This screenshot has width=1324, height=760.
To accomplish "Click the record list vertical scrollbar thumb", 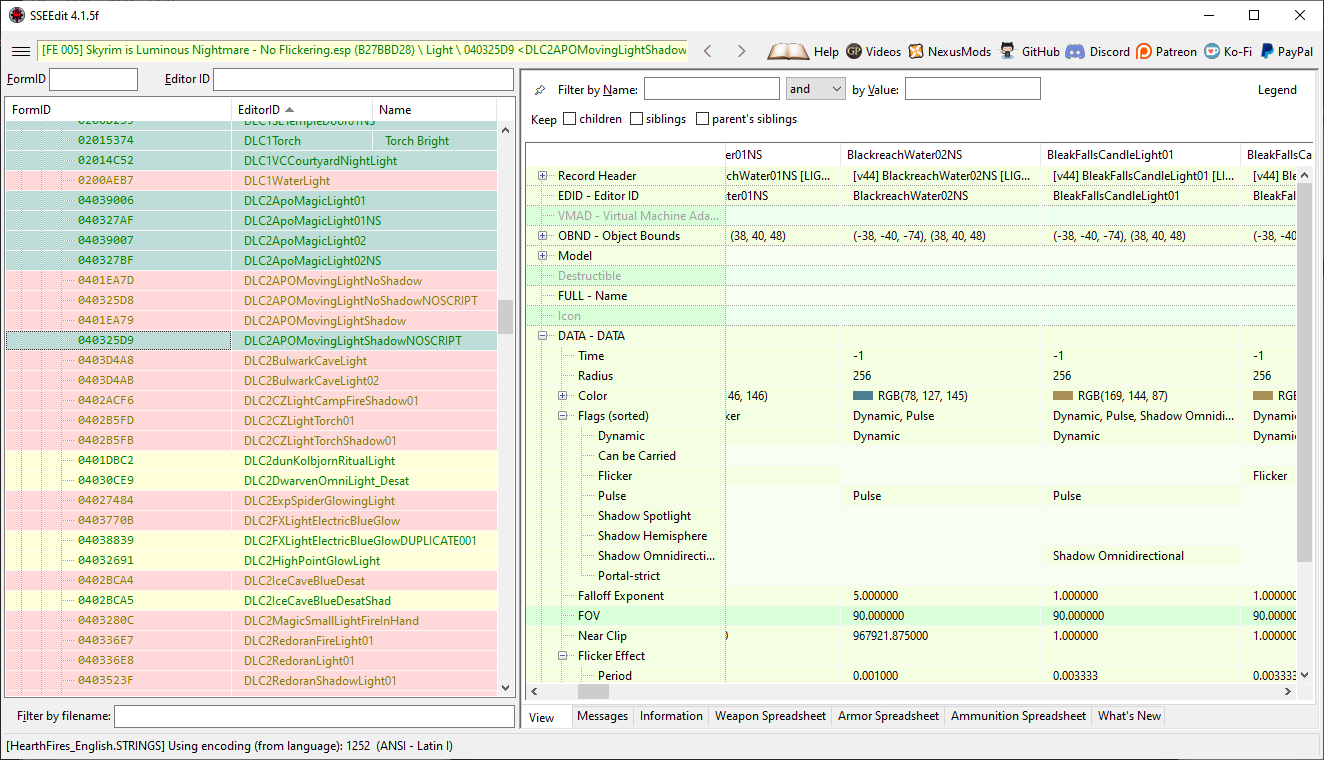I will 505,317.
